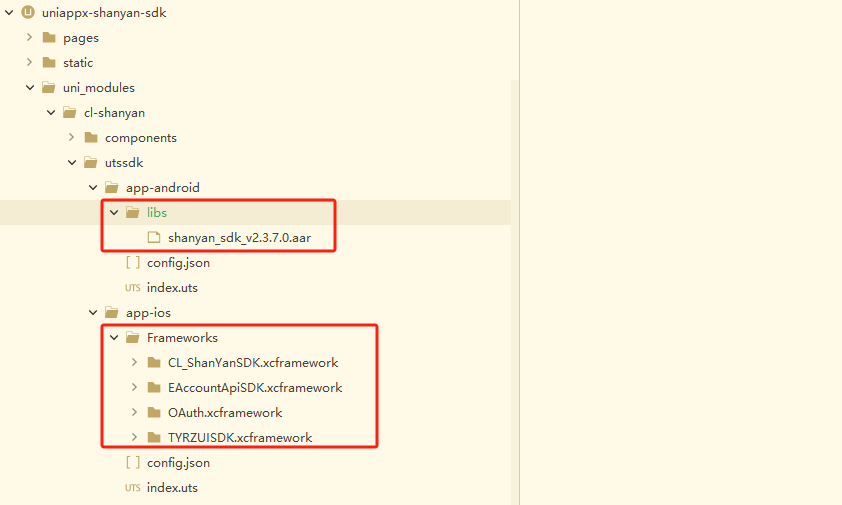Click the app-android folder icon
The height and width of the screenshot is (505, 842).
pos(112,187)
